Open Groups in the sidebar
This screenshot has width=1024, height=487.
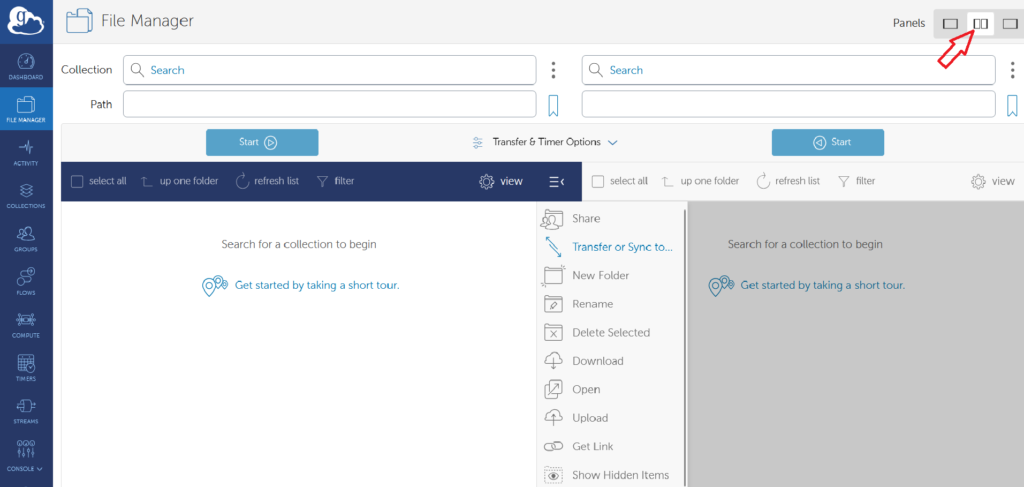[x=26, y=238]
